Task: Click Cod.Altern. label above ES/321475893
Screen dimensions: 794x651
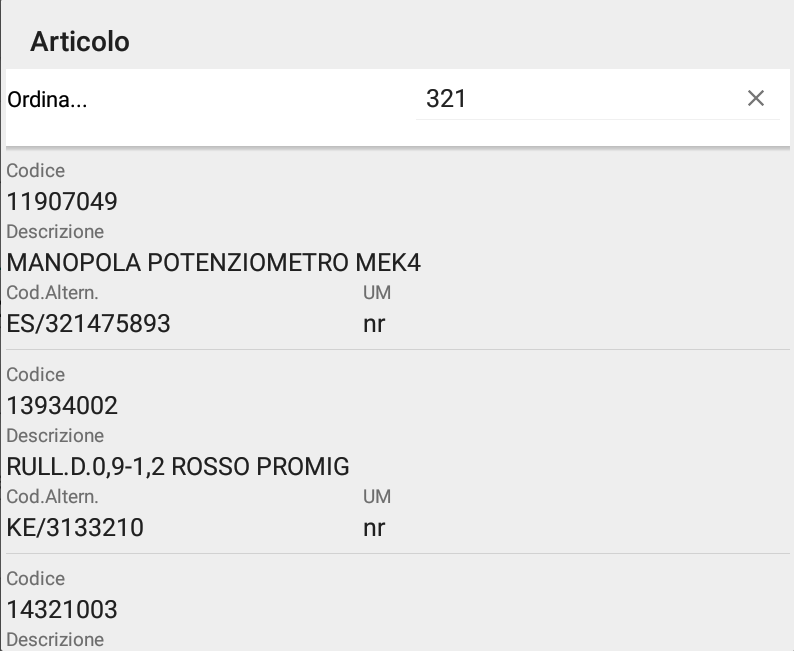Action: coord(52,293)
